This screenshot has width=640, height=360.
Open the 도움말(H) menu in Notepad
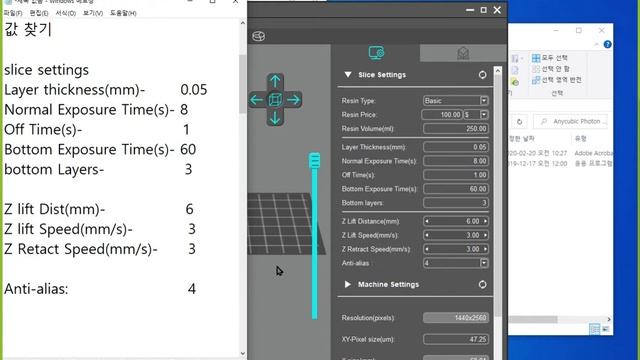click(x=123, y=13)
